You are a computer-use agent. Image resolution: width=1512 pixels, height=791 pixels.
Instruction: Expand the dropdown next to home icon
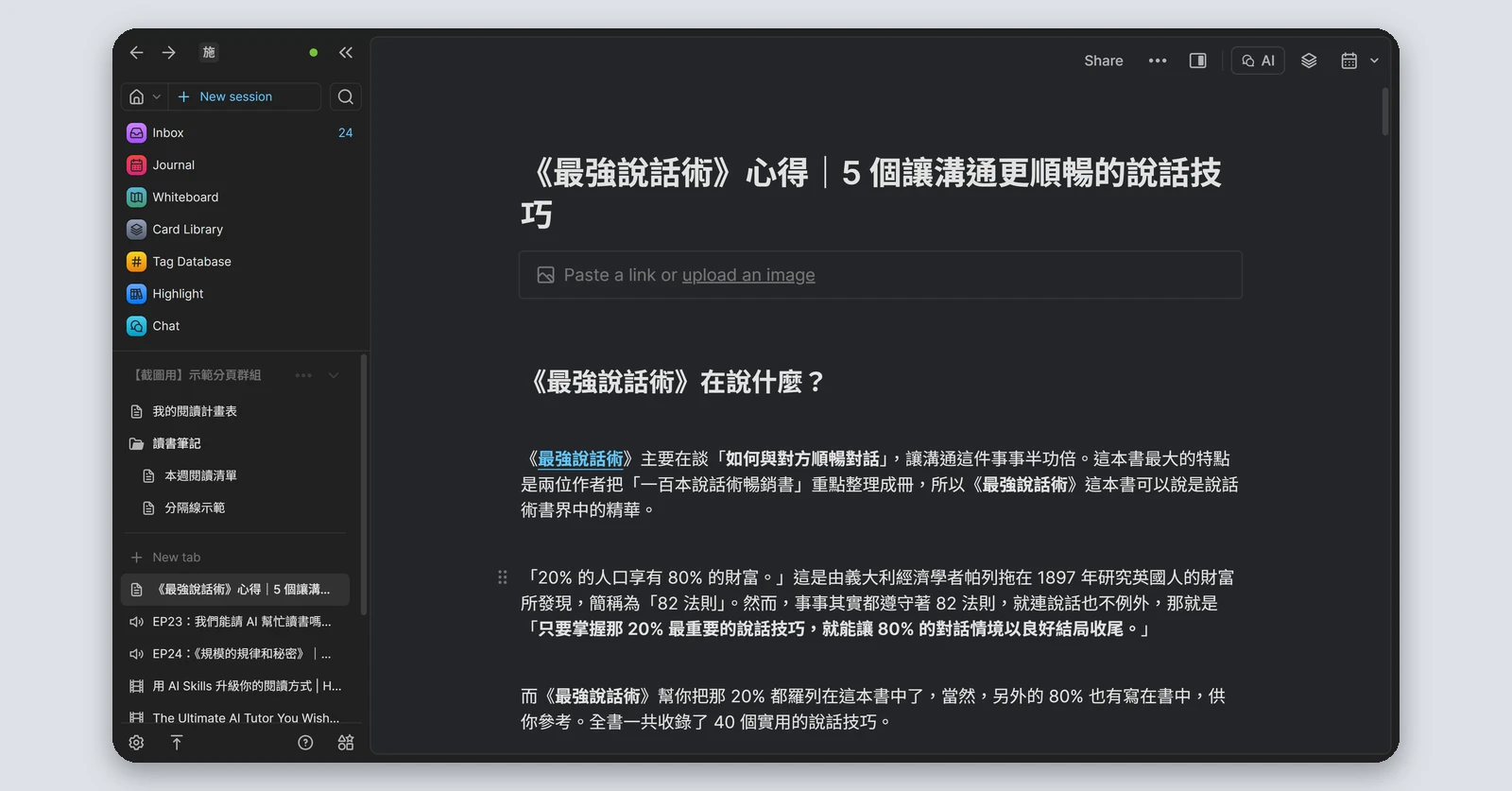(157, 96)
